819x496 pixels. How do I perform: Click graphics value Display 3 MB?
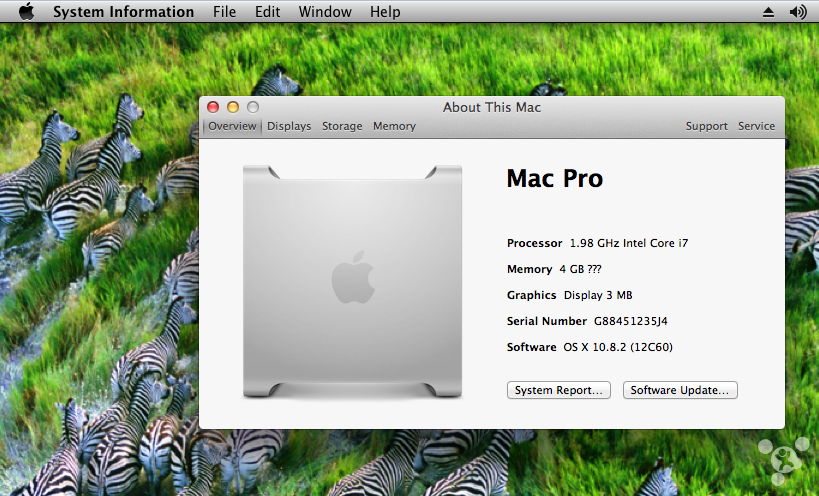[598, 296]
